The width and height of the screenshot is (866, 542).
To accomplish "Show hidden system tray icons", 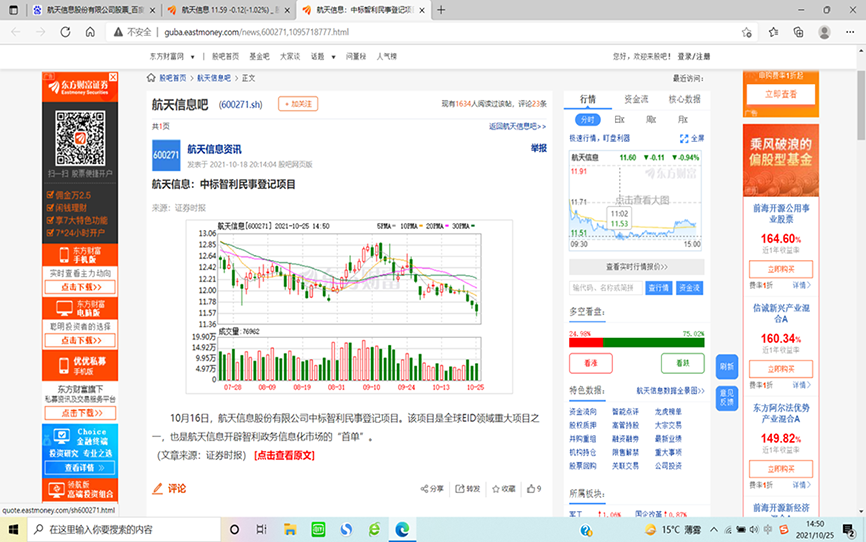I will click(714, 530).
